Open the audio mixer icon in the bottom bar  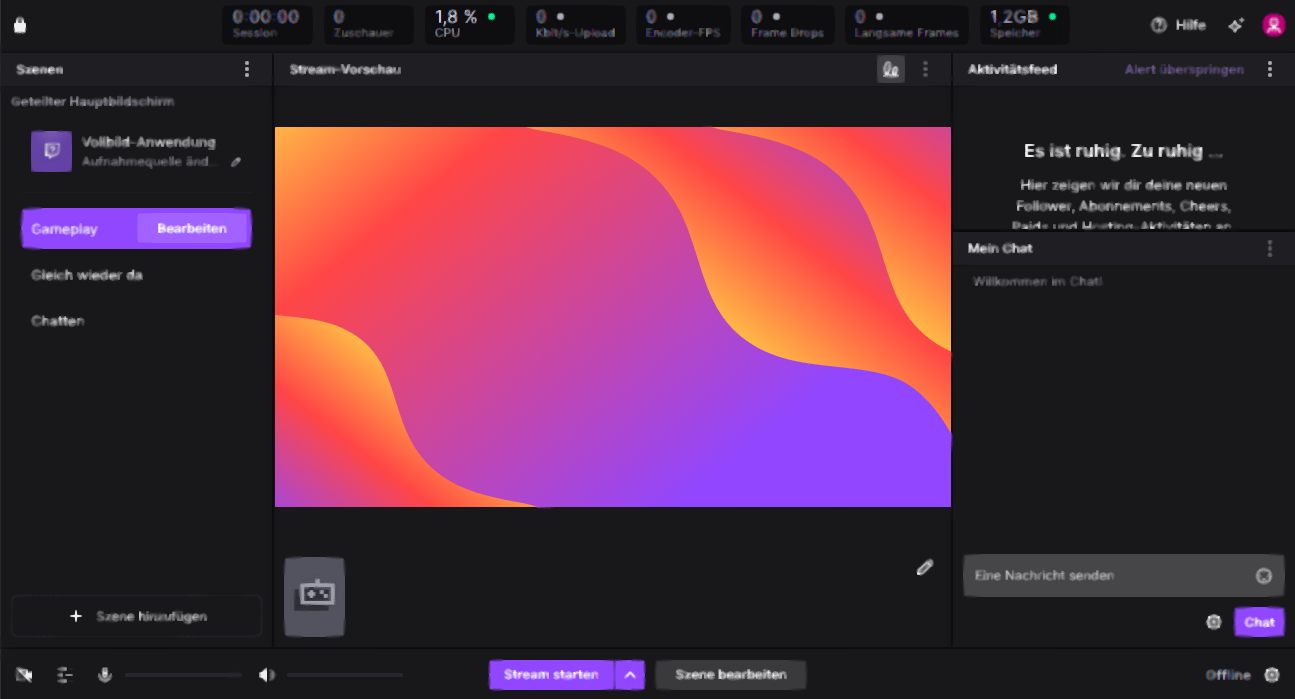pyautogui.click(x=65, y=675)
